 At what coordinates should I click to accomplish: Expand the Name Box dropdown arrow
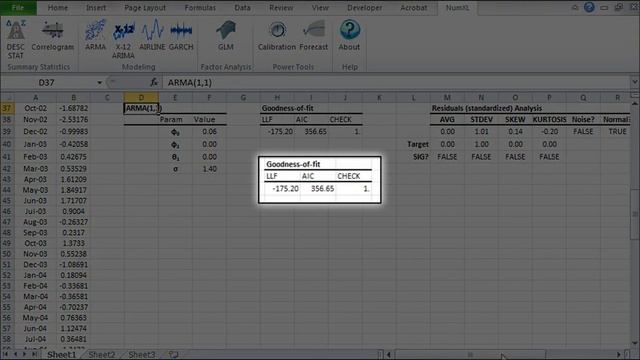99,83
